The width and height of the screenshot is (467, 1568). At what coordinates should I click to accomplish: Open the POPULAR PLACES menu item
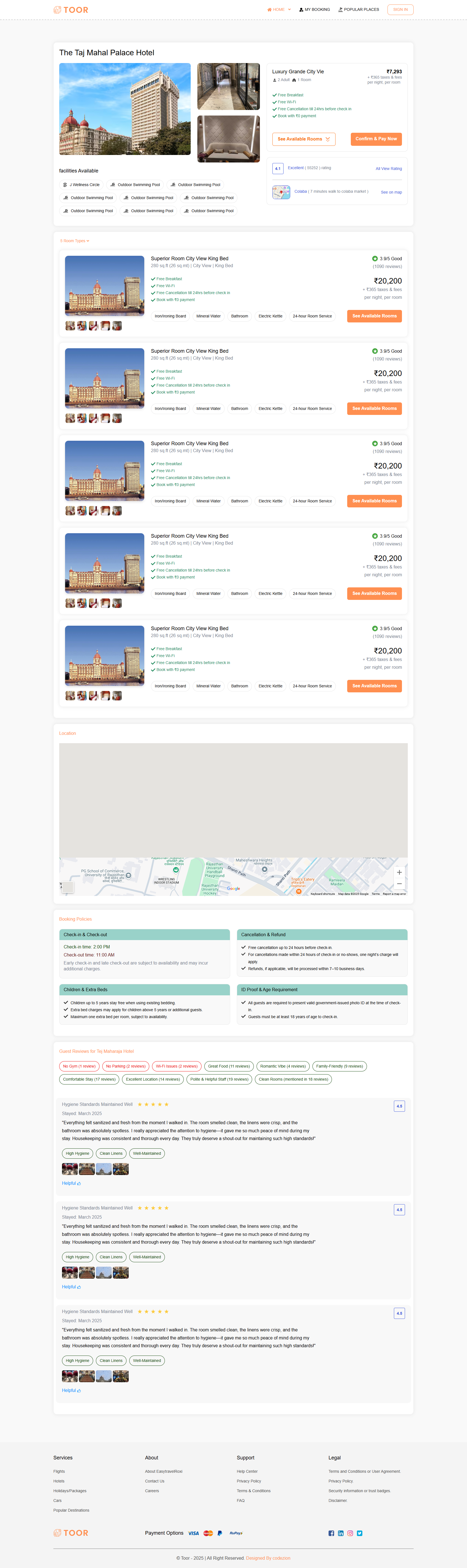[359, 10]
